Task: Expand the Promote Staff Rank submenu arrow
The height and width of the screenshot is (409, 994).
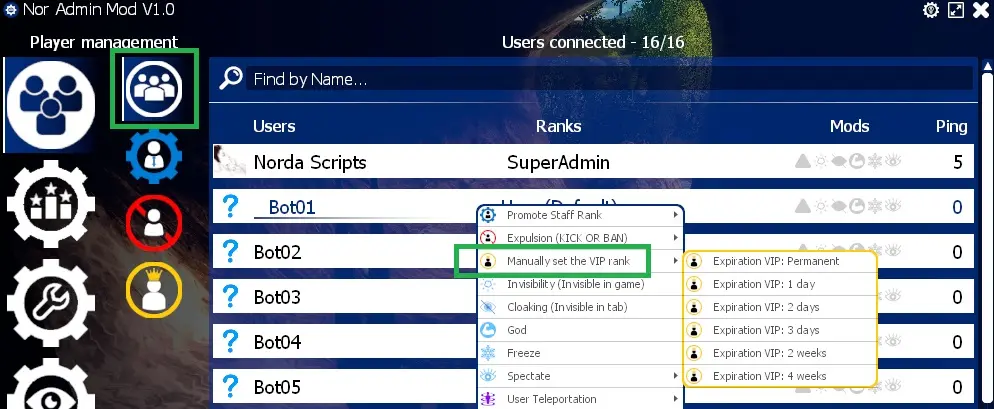Action: pyautogui.click(x=676, y=215)
